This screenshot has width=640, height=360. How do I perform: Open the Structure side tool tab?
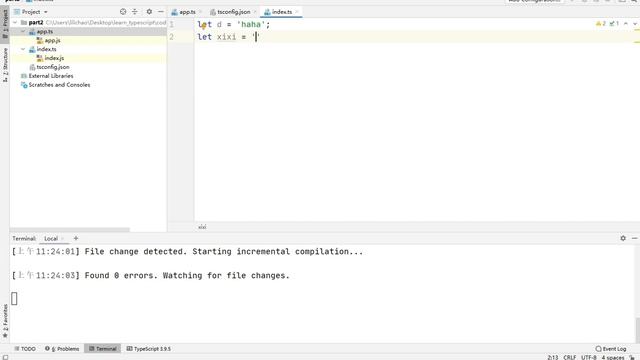5,65
